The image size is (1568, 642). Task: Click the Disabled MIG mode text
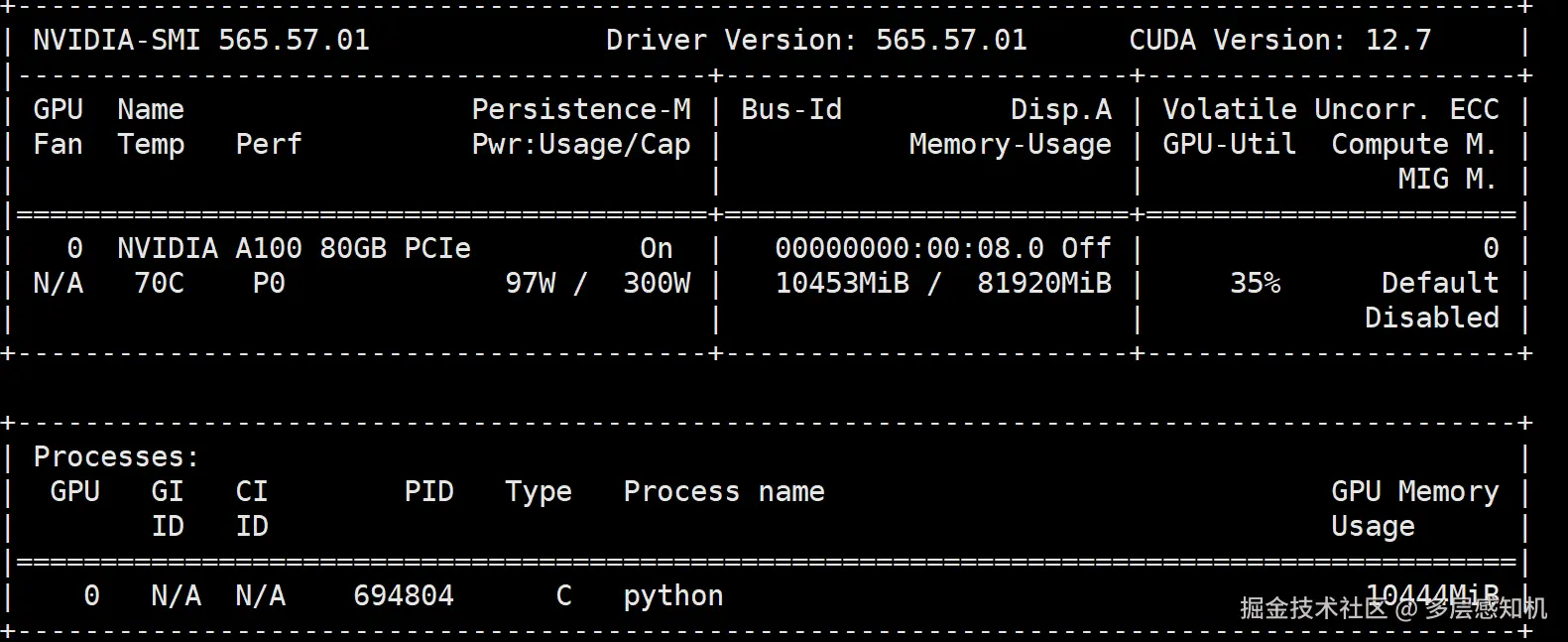point(1431,318)
